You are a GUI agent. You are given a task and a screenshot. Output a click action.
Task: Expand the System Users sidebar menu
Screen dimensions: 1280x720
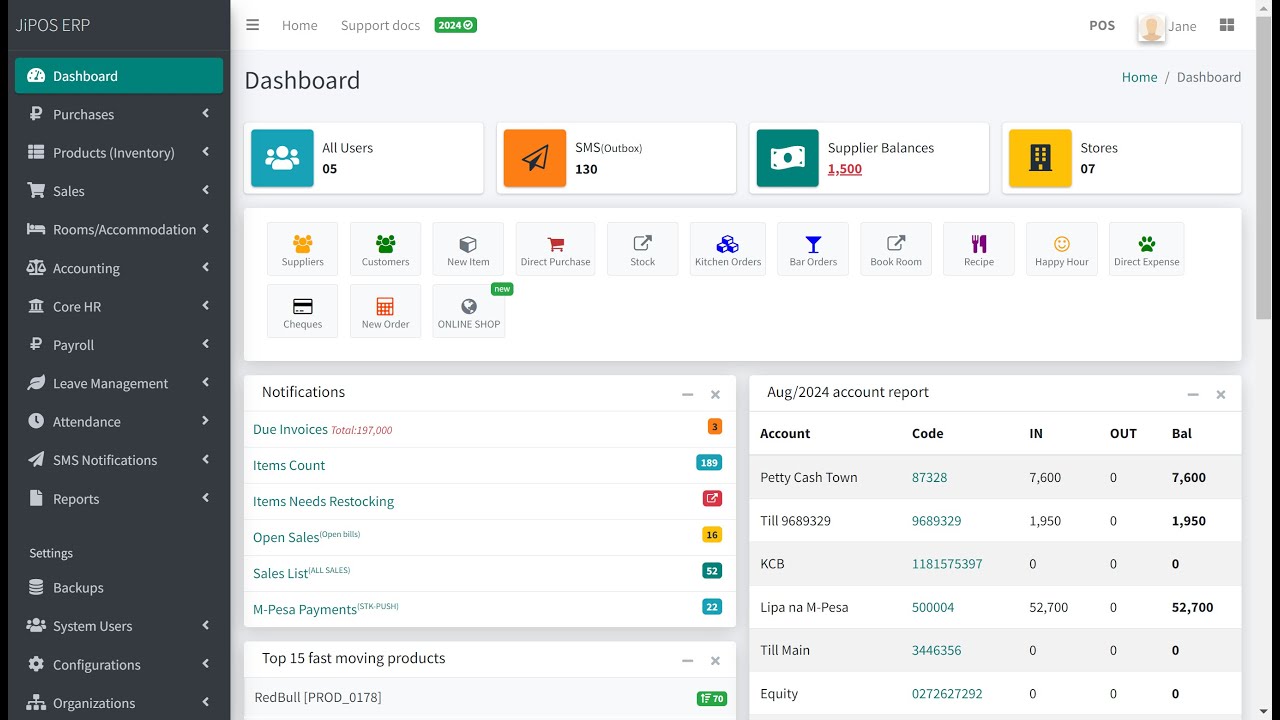119,626
